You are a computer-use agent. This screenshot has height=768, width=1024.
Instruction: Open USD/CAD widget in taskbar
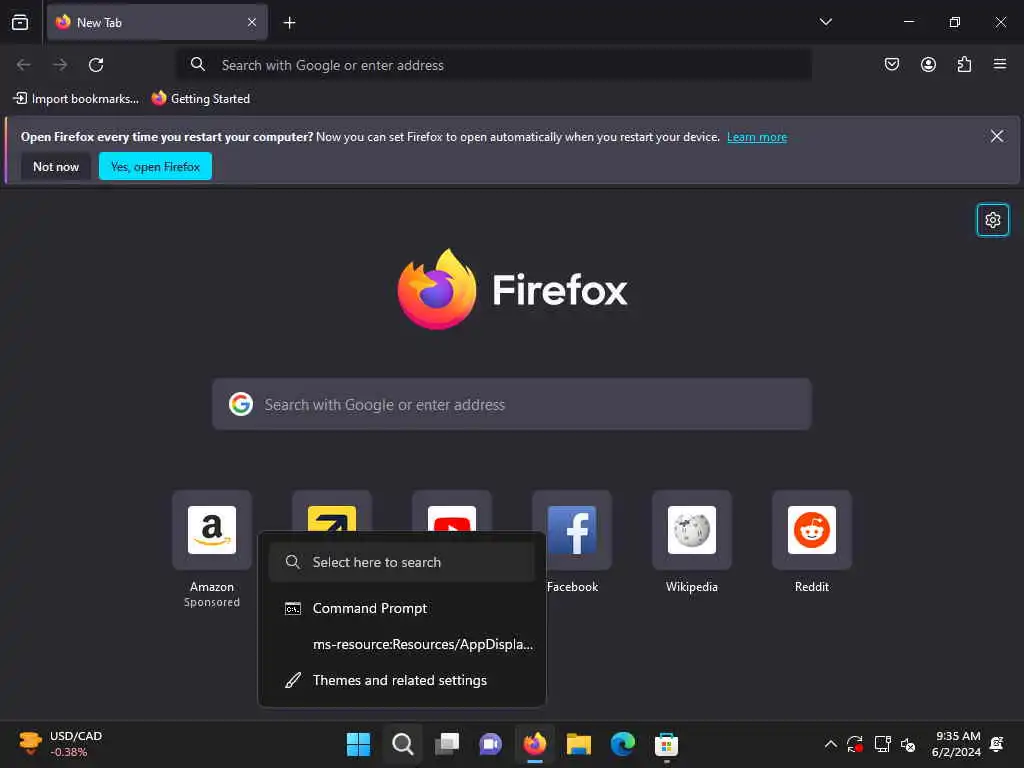coord(60,744)
